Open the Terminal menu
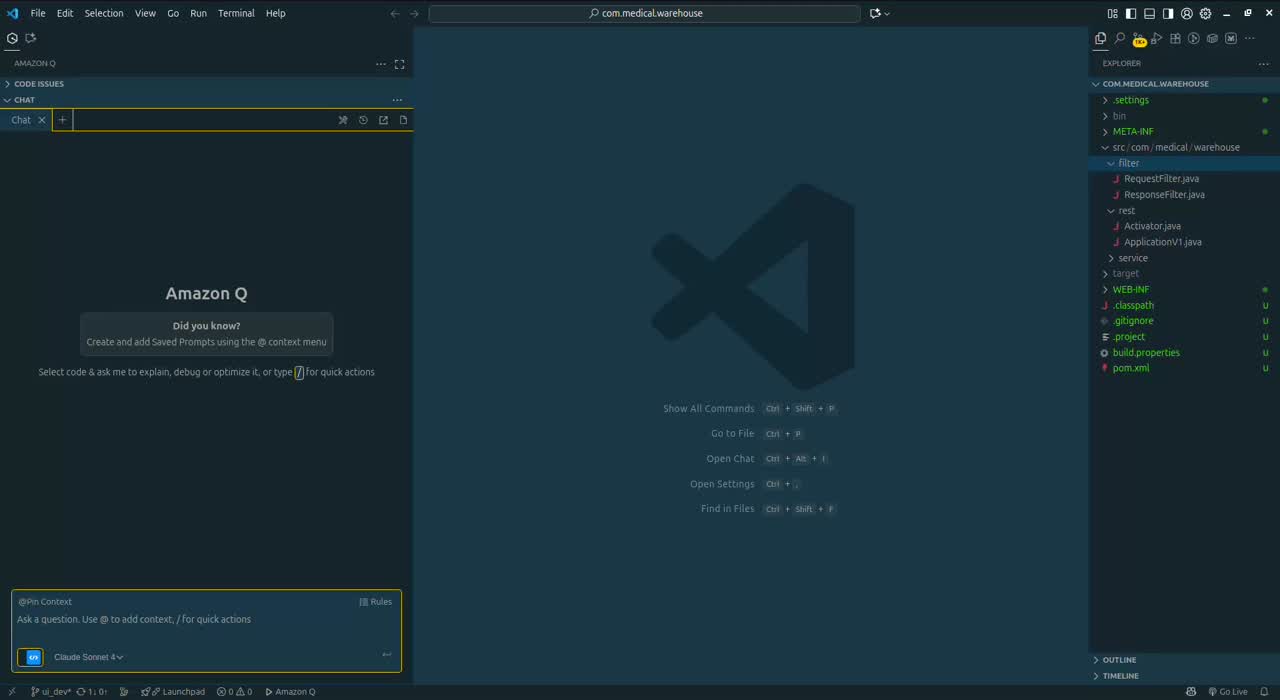 236,13
